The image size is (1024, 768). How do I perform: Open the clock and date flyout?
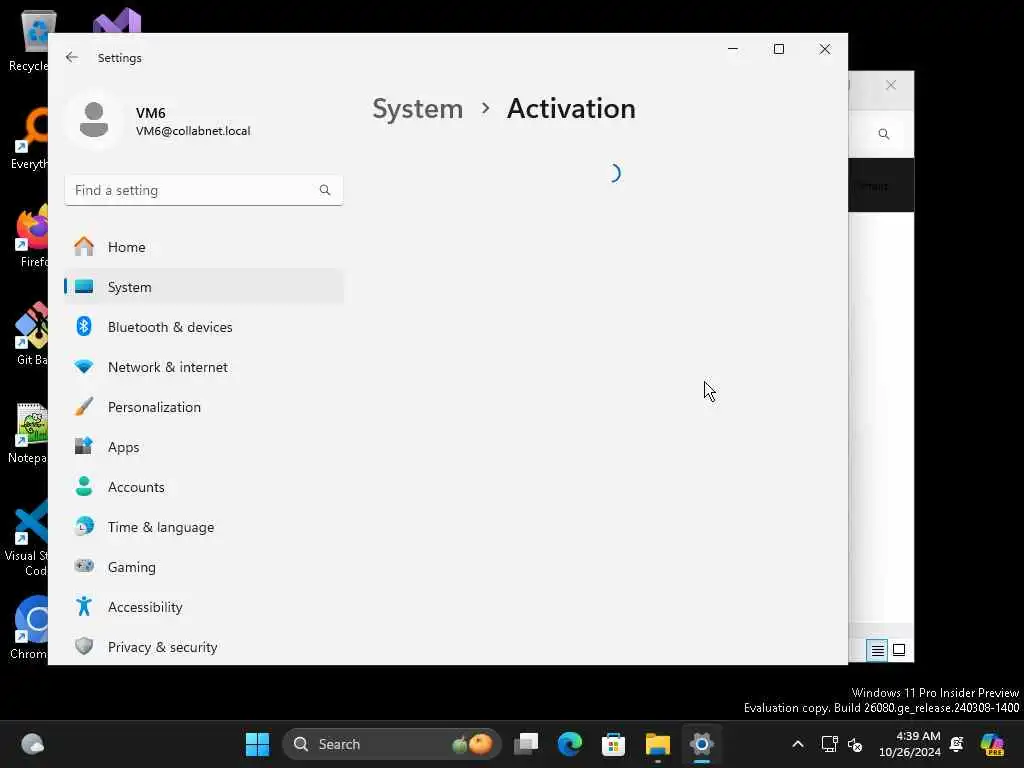(910, 744)
